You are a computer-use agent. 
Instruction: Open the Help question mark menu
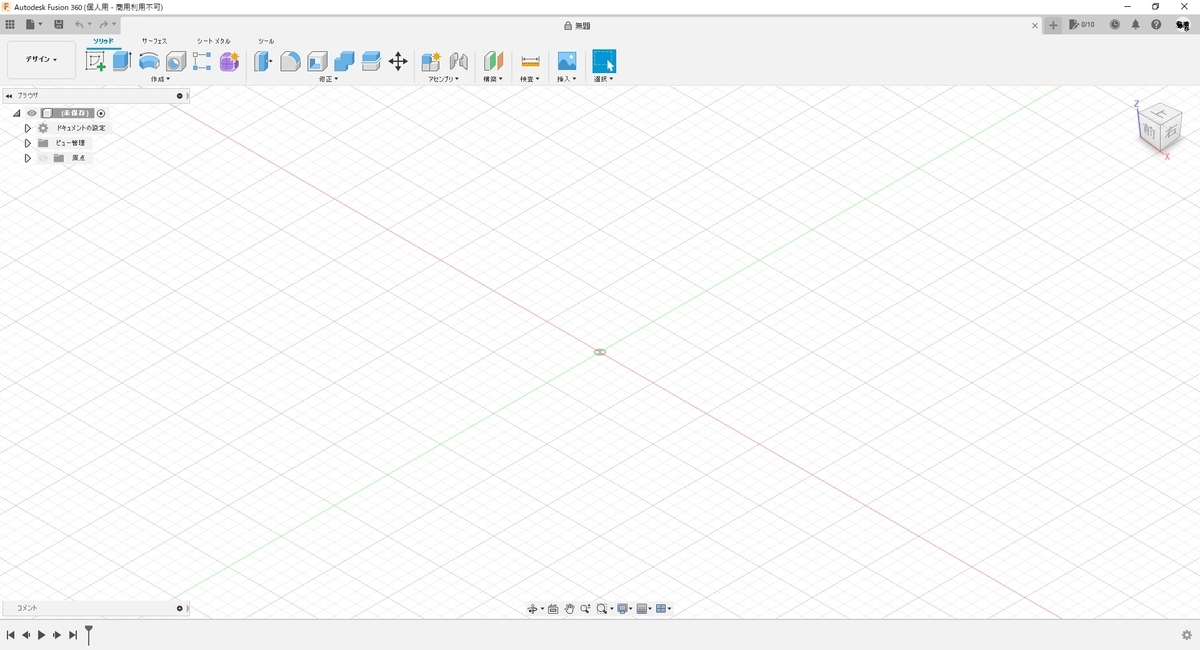click(1157, 25)
